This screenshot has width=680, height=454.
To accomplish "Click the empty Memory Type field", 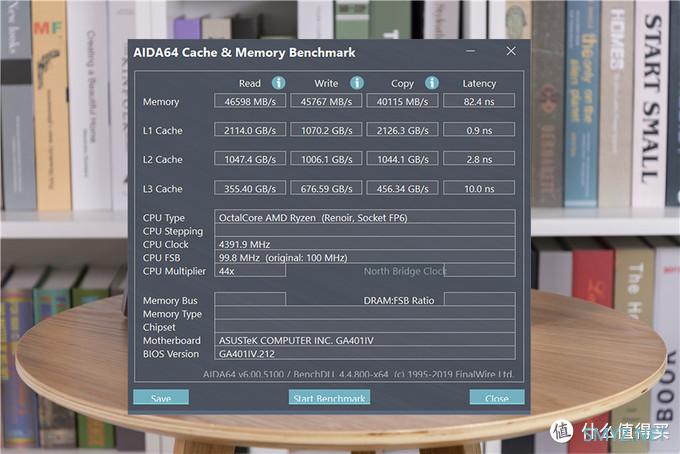I will 365,313.
